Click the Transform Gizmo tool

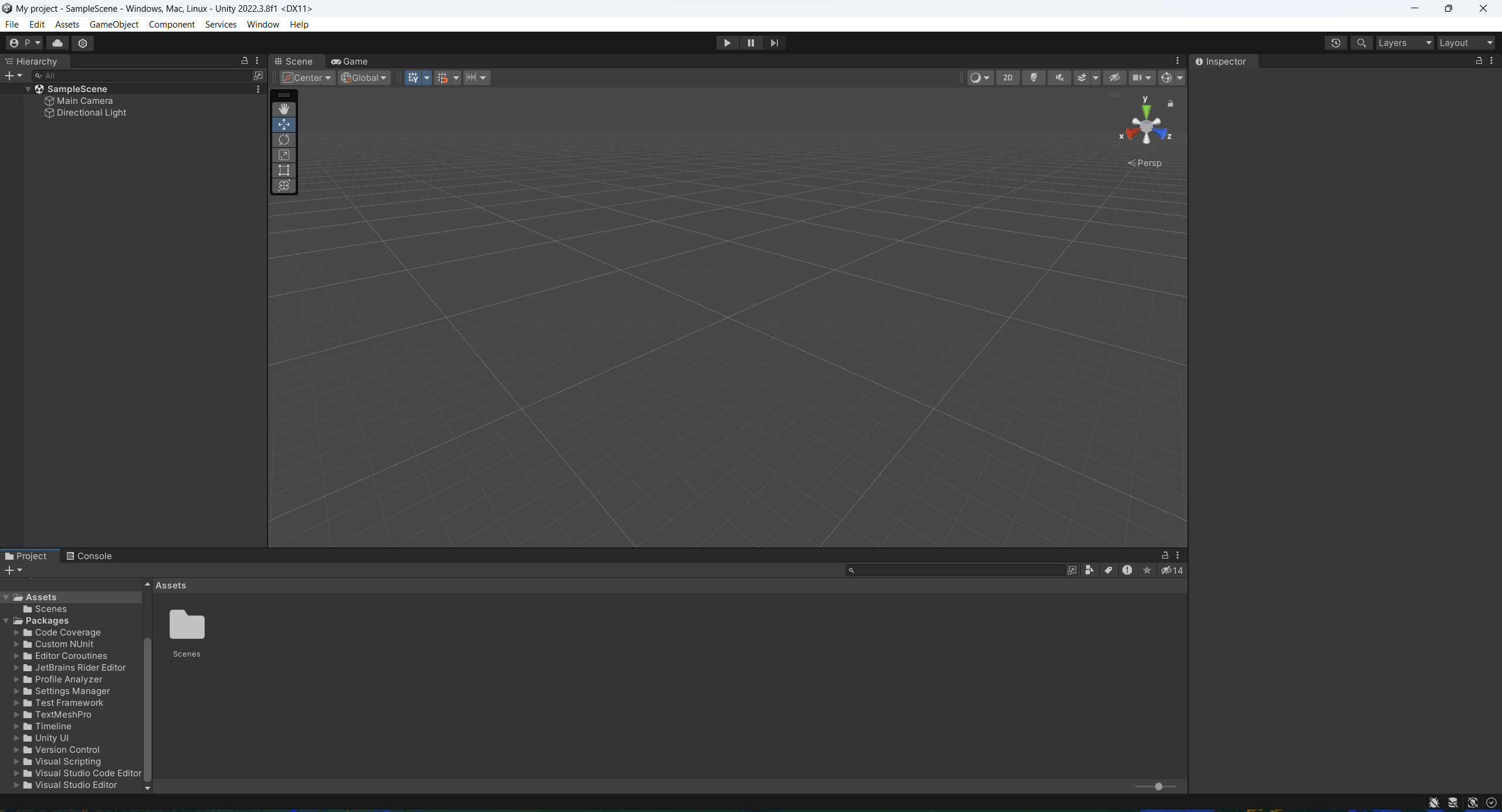[284, 187]
